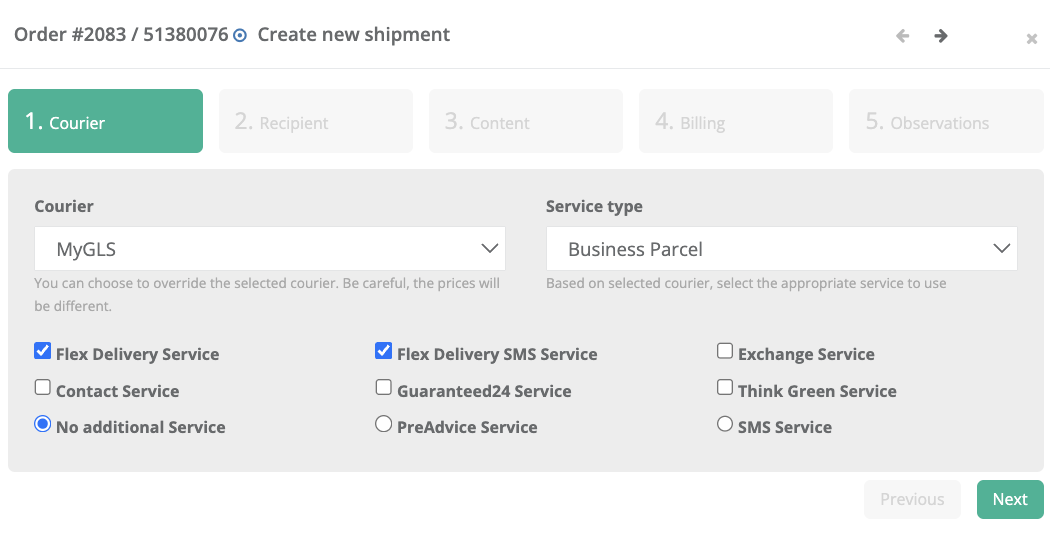Go to the 3. Content step tab
The image size is (1050, 542).
tap(525, 122)
